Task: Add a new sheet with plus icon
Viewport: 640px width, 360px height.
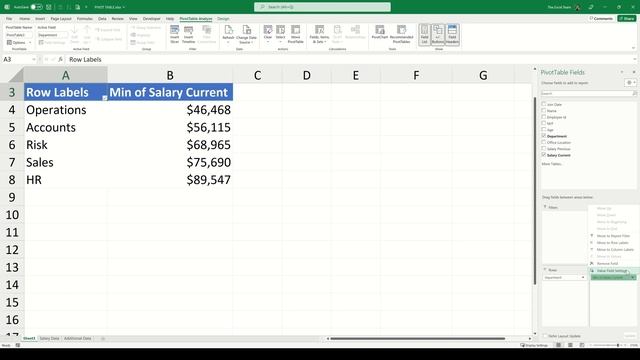Action: click(x=103, y=338)
